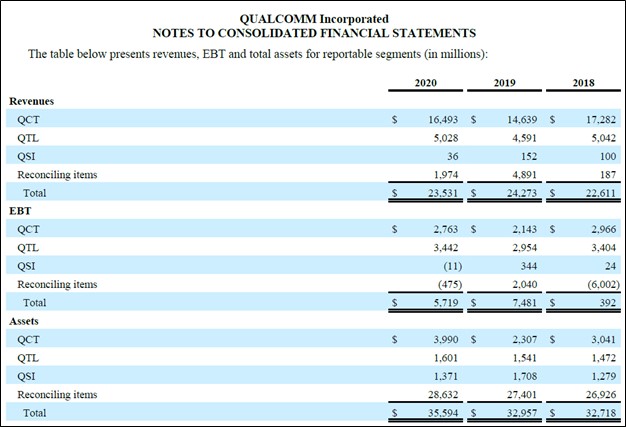Click QTL EBT value 2,954
This screenshot has height=427, width=626.
click(x=525, y=248)
